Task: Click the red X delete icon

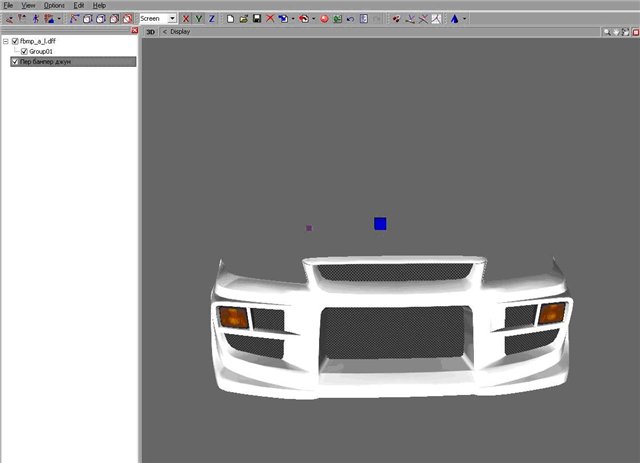Action: [x=271, y=19]
